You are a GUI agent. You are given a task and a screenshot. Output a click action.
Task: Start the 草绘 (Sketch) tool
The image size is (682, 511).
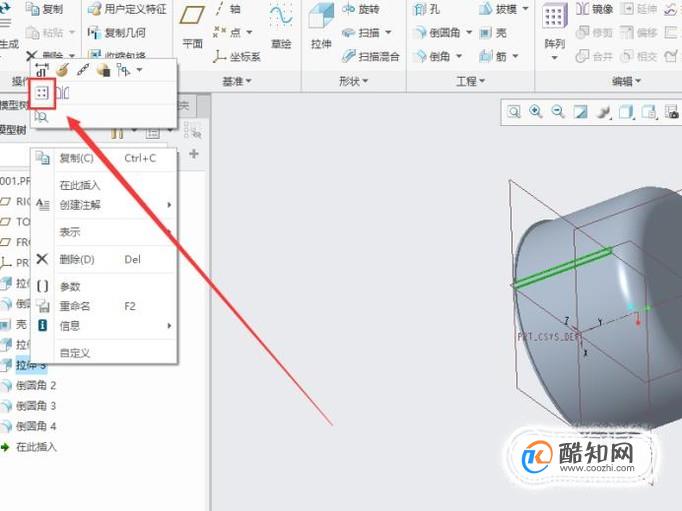(x=281, y=27)
